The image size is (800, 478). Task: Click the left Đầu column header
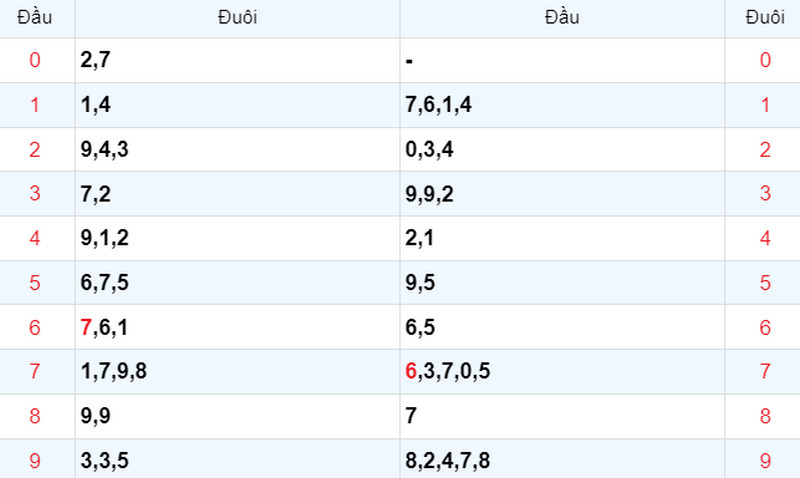[35, 17]
